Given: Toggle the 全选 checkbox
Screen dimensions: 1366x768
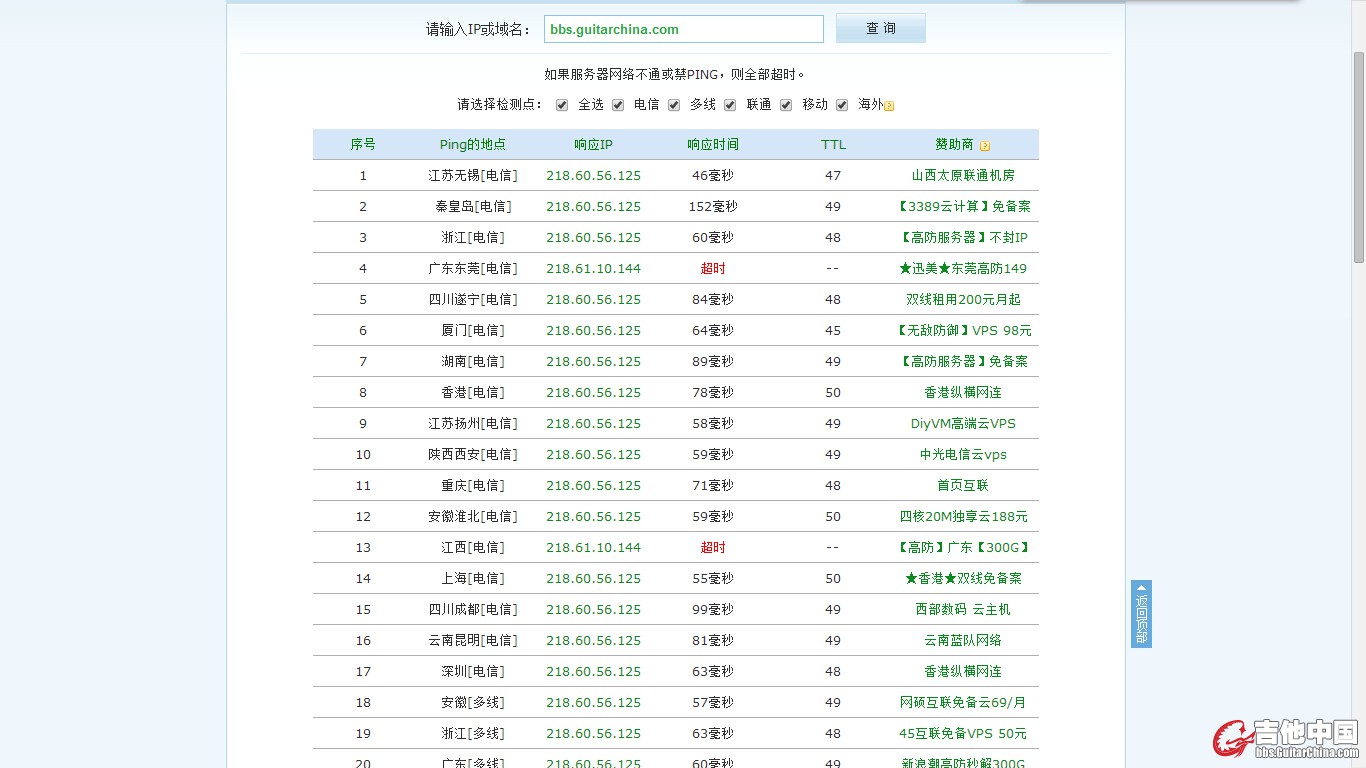Looking at the screenshot, I should [562, 105].
